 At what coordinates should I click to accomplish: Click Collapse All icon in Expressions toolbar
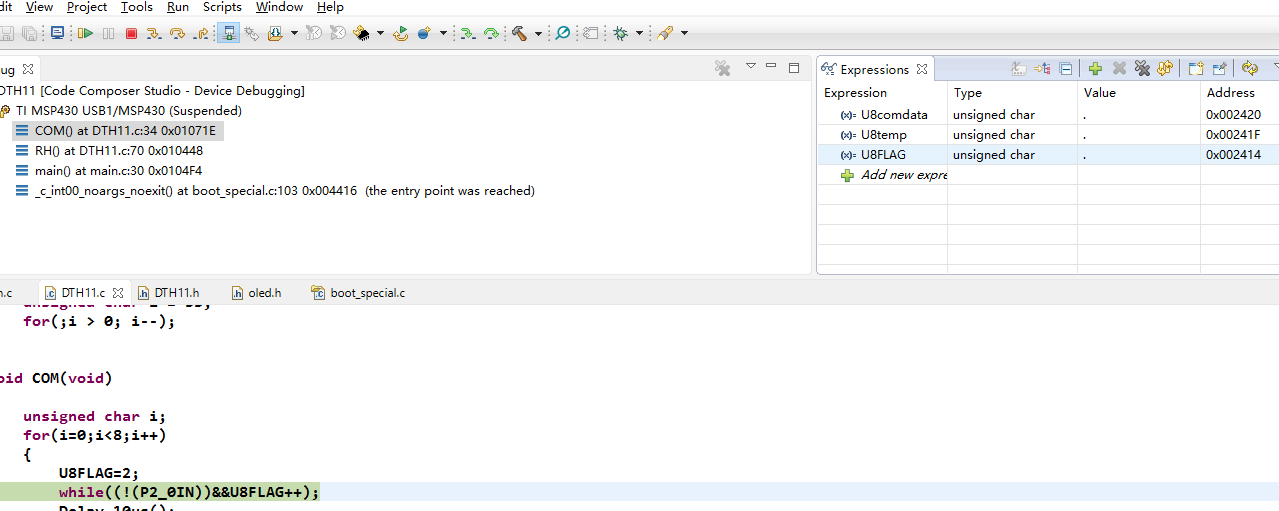(1066, 68)
